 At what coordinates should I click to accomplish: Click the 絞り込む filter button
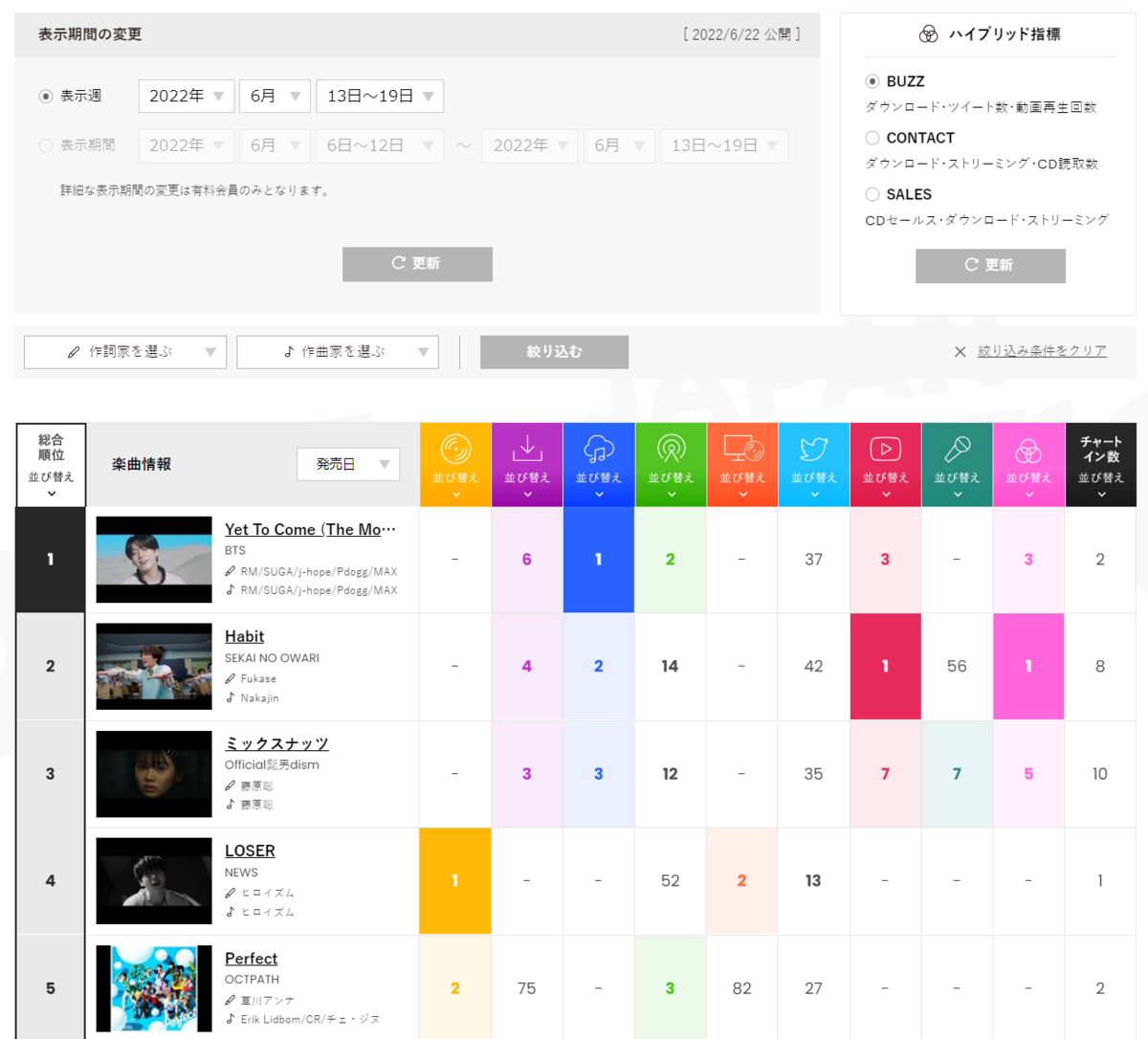pos(554,352)
